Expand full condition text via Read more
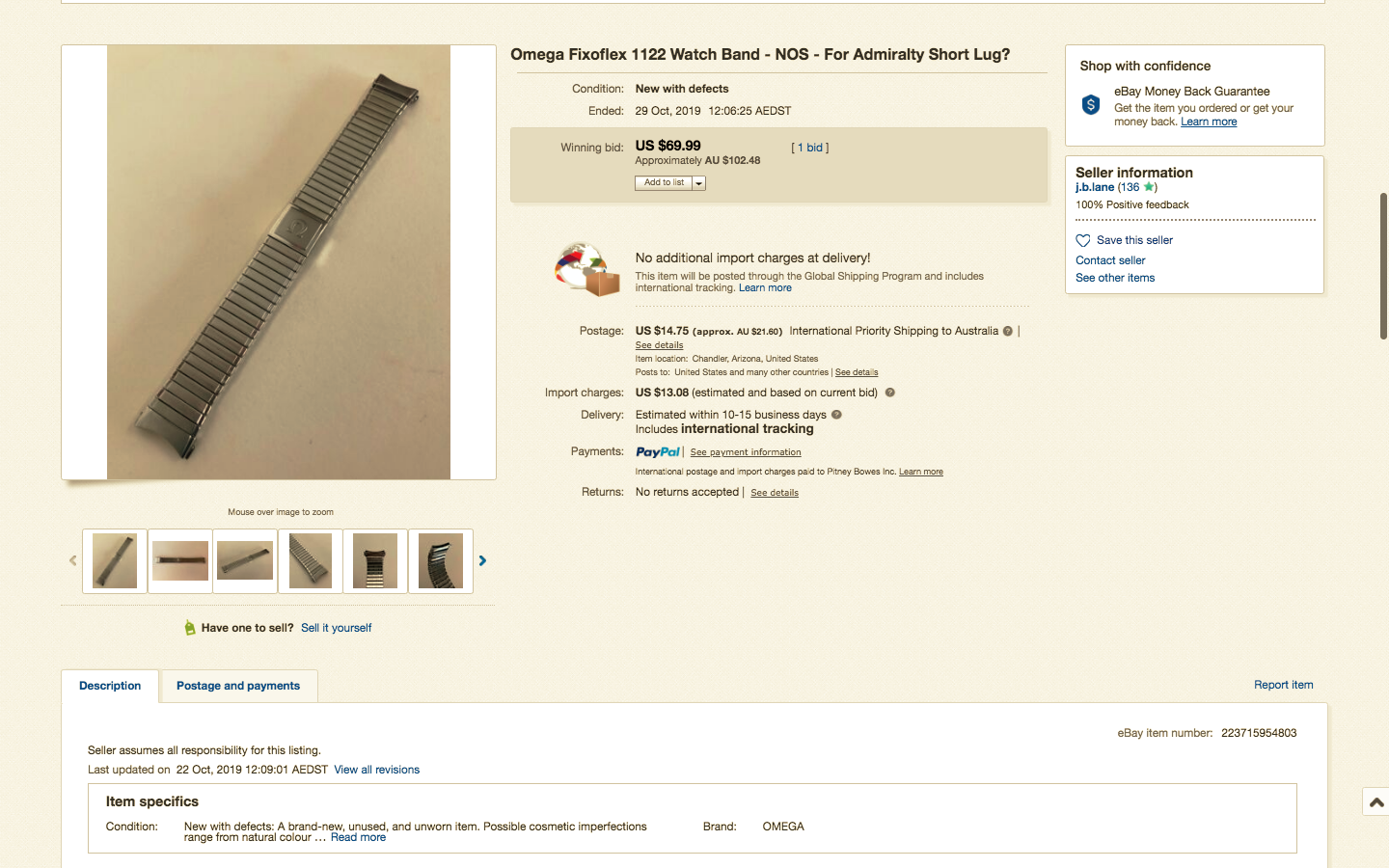Viewport: 1389px width, 868px height. pyautogui.click(x=358, y=837)
